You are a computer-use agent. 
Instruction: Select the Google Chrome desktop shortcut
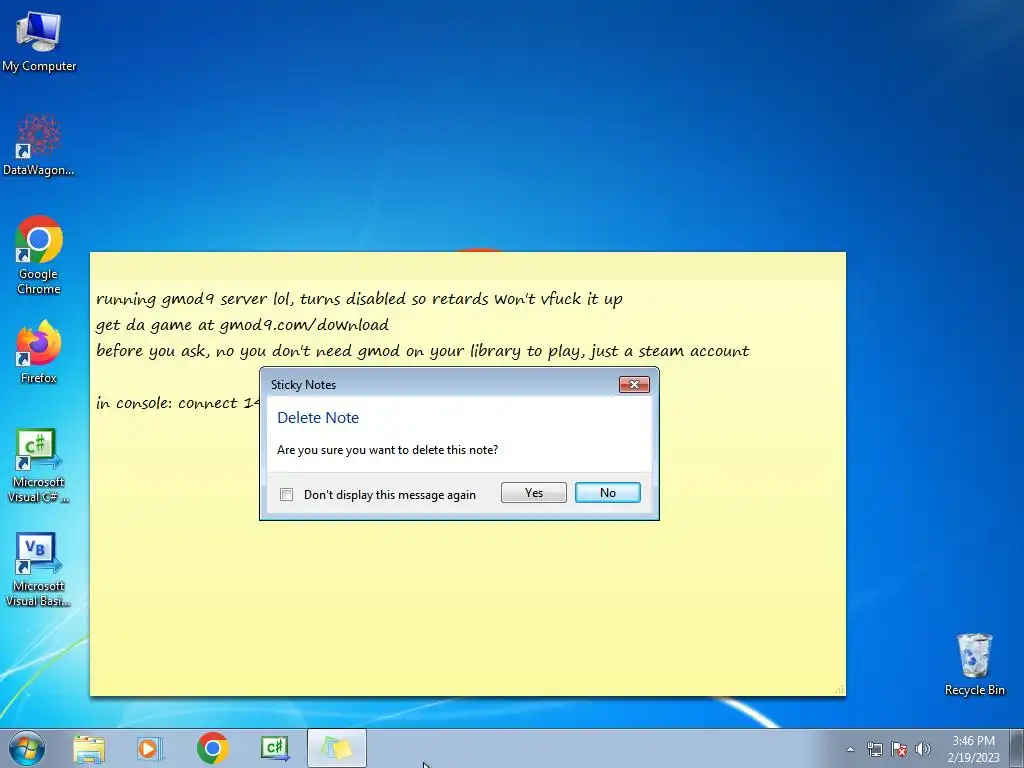click(x=39, y=255)
